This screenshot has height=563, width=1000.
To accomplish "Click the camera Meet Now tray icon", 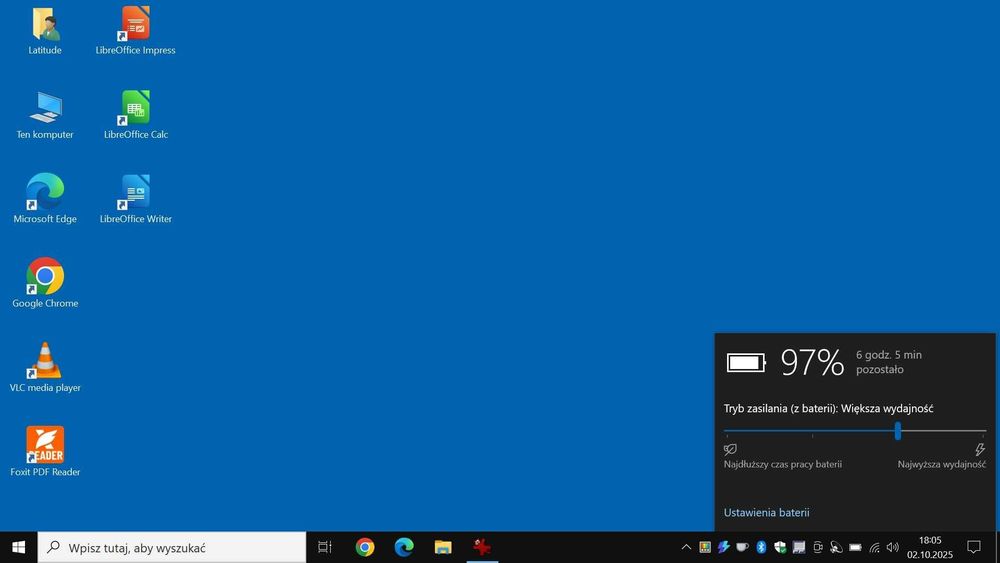I will pyautogui.click(x=818, y=547).
